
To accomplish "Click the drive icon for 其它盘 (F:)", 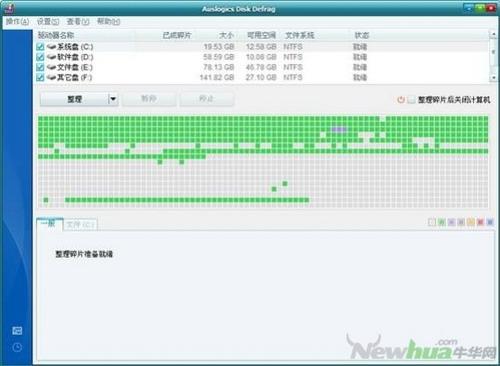I will tap(51, 77).
